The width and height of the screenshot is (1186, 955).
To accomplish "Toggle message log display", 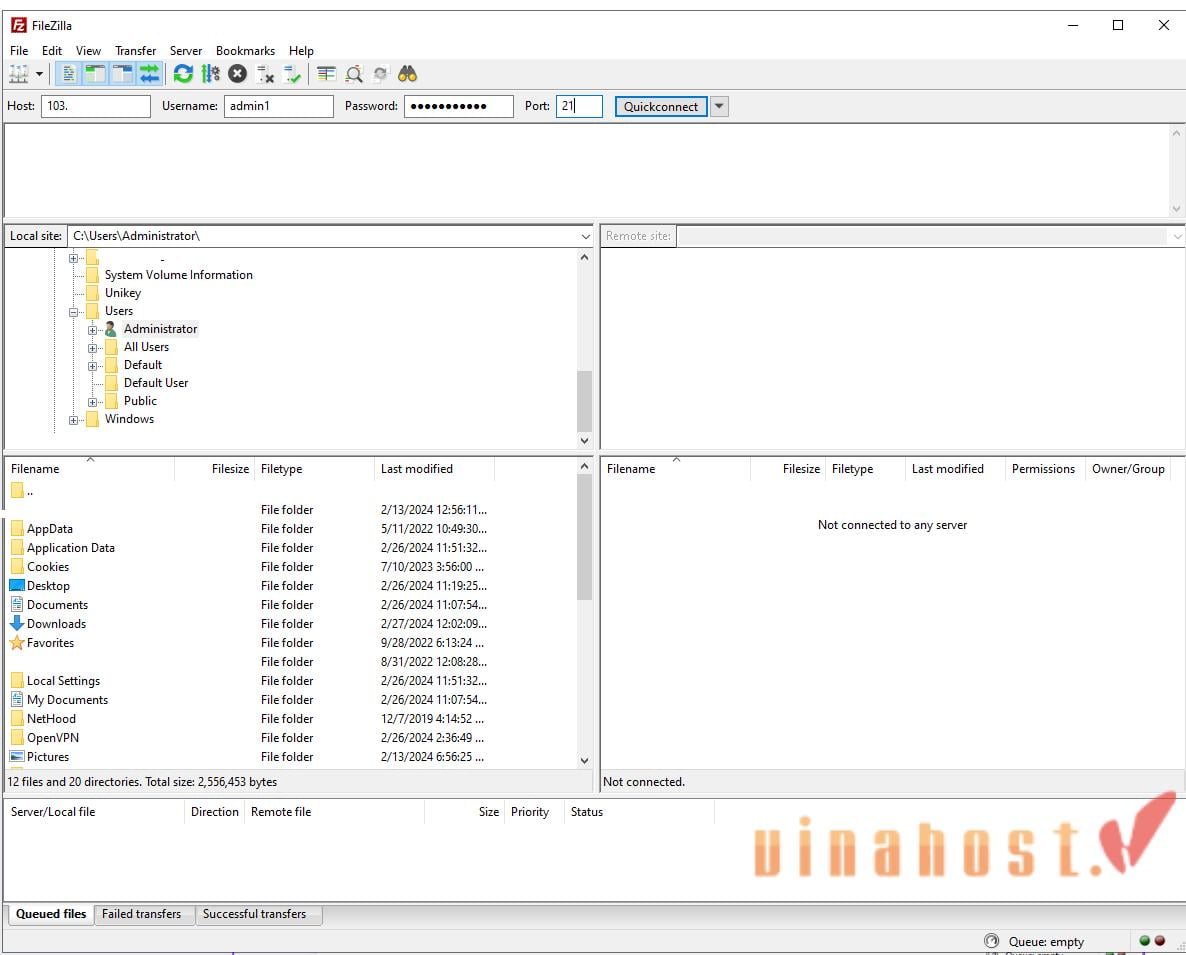I will 68,74.
